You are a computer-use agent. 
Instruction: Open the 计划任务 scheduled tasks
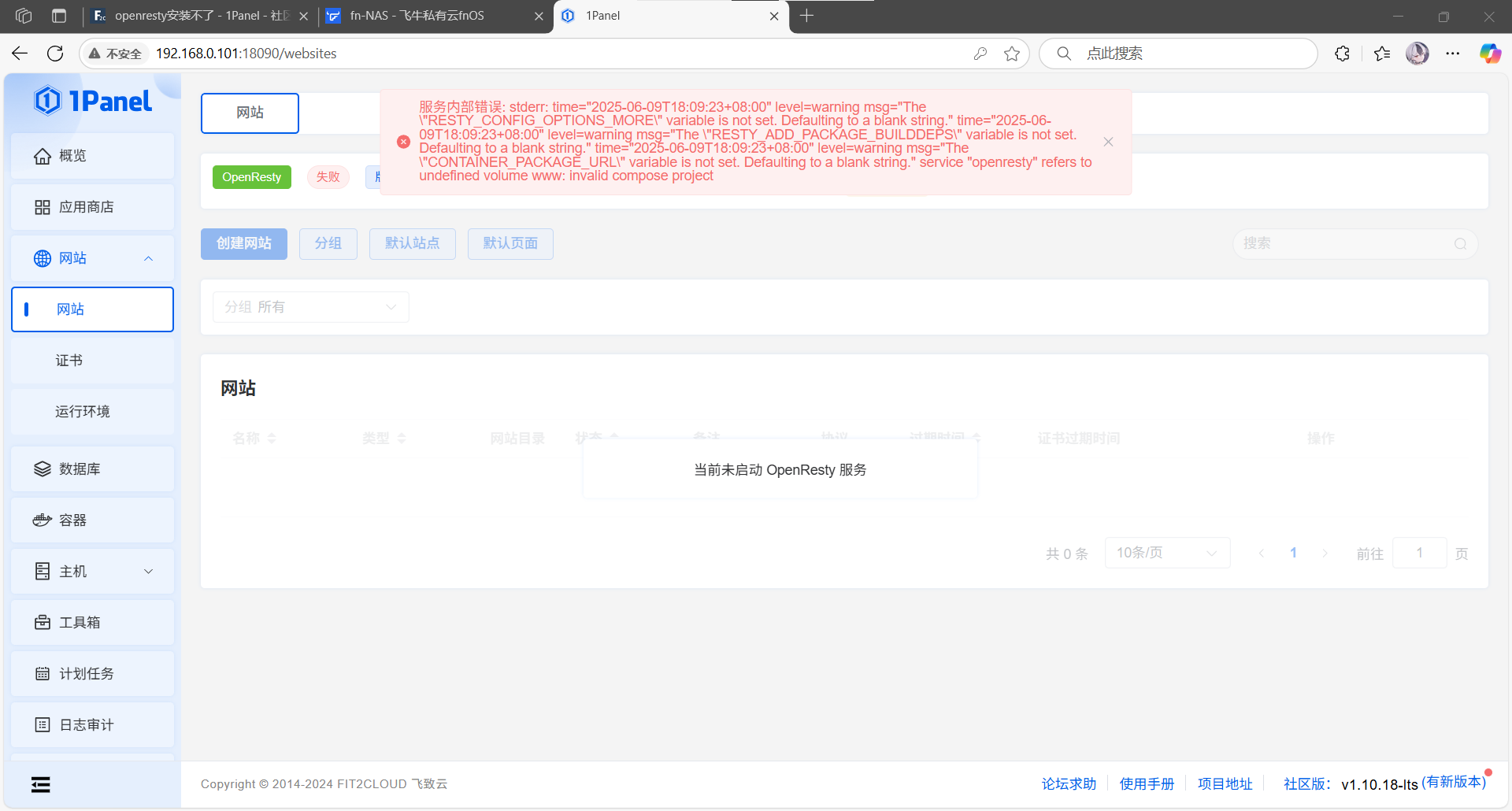click(92, 674)
